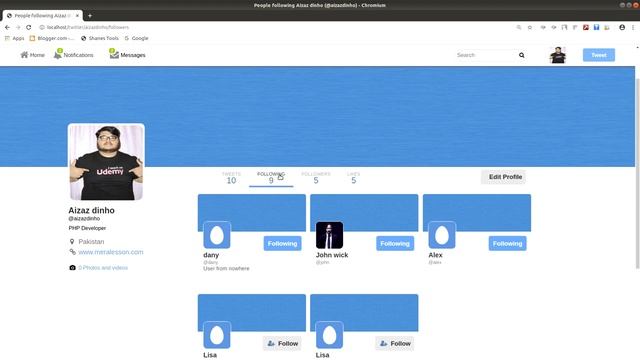Open the www.meralesson.com link
Image resolution: width=640 pixels, height=360 pixels.
tap(111, 252)
